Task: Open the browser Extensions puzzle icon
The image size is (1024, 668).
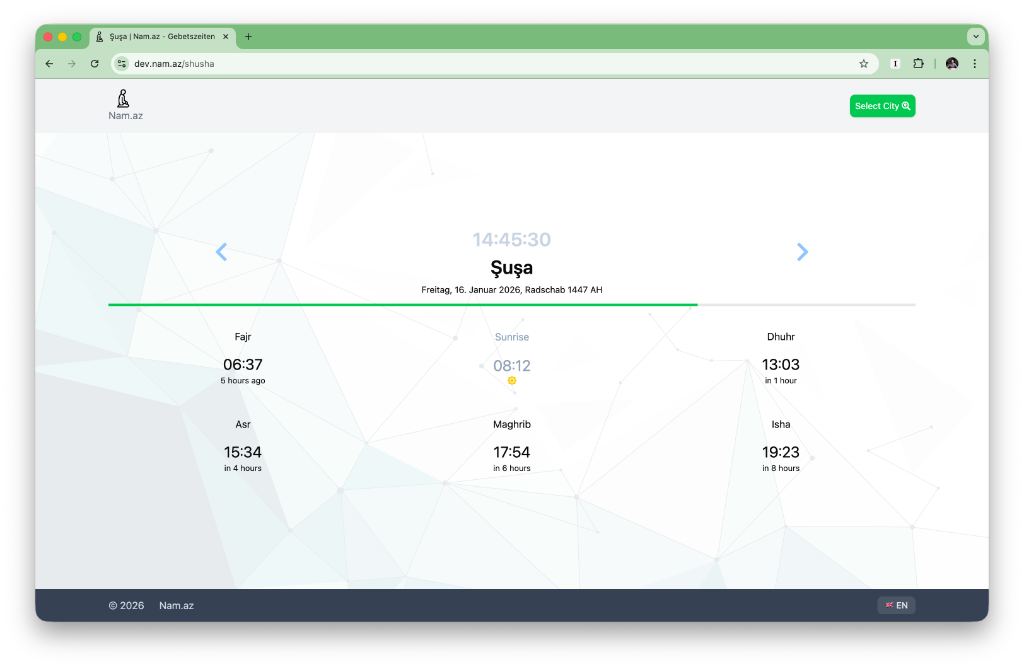Action: (918, 63)
